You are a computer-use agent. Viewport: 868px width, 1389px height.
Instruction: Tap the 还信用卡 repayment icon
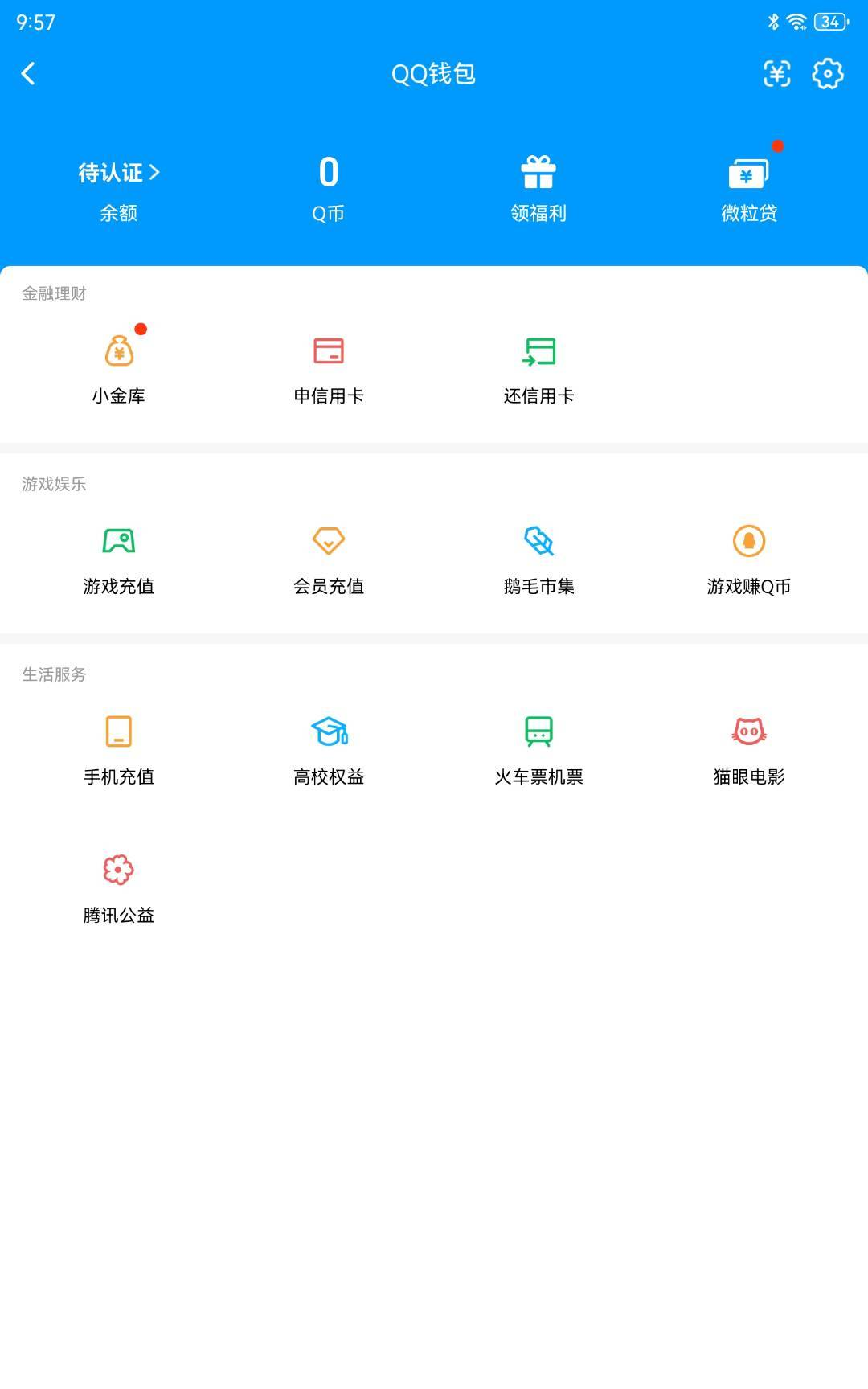tap(538, 351)
